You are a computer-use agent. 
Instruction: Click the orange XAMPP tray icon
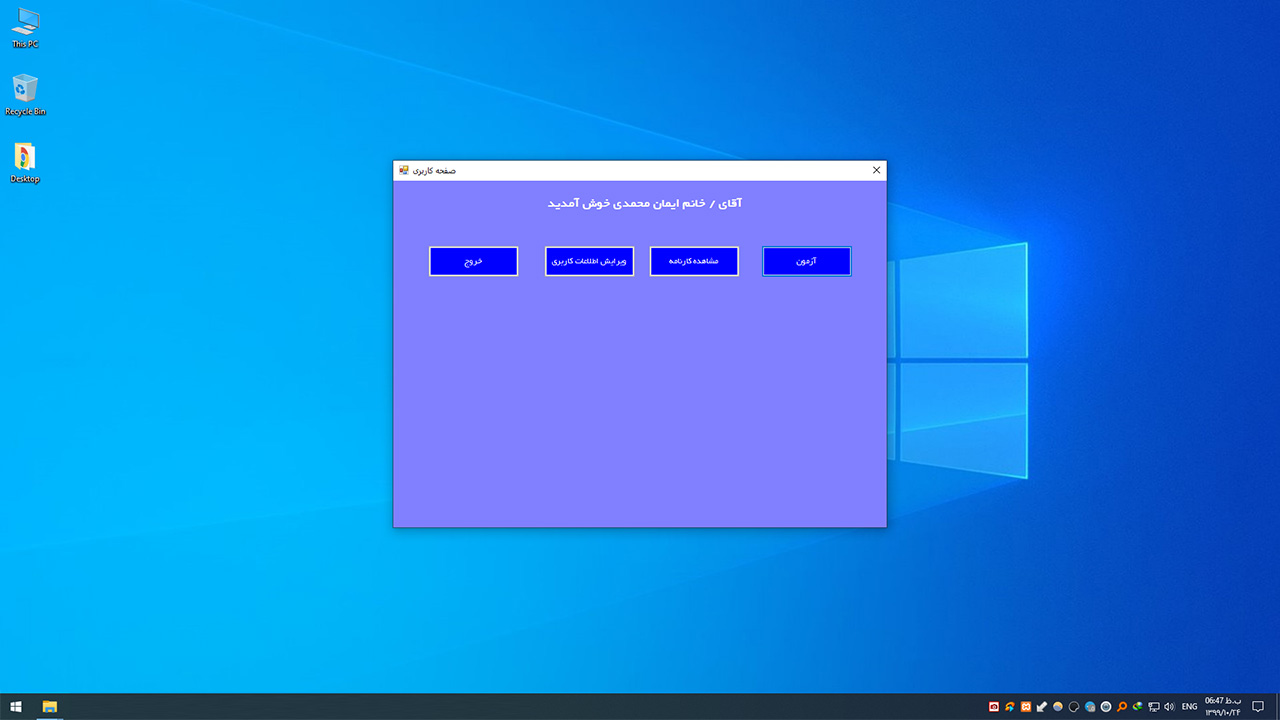point(1026,707)
